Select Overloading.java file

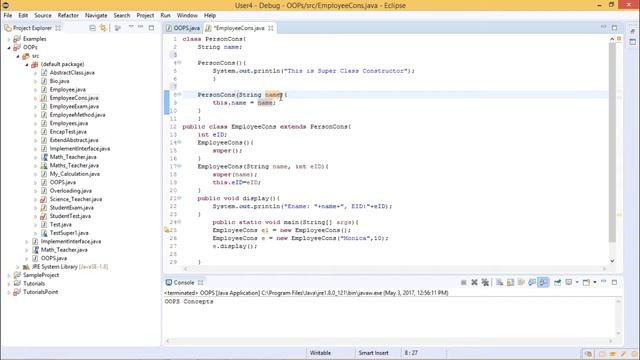click(71, 191)
